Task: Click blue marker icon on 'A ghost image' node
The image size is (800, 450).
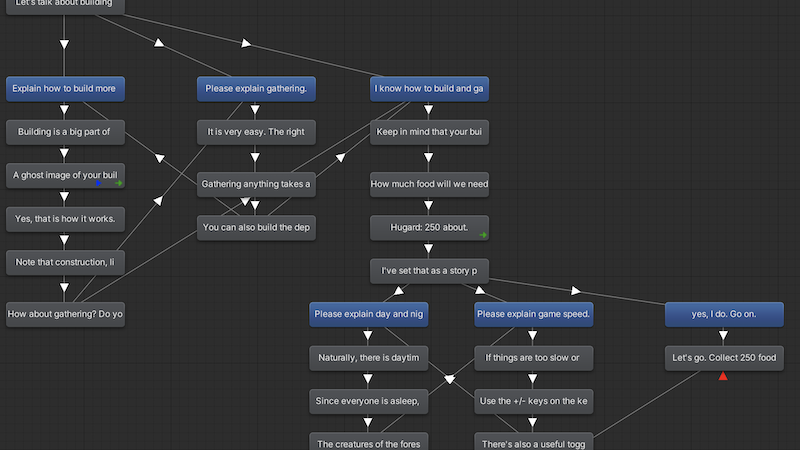Action: 98,183
